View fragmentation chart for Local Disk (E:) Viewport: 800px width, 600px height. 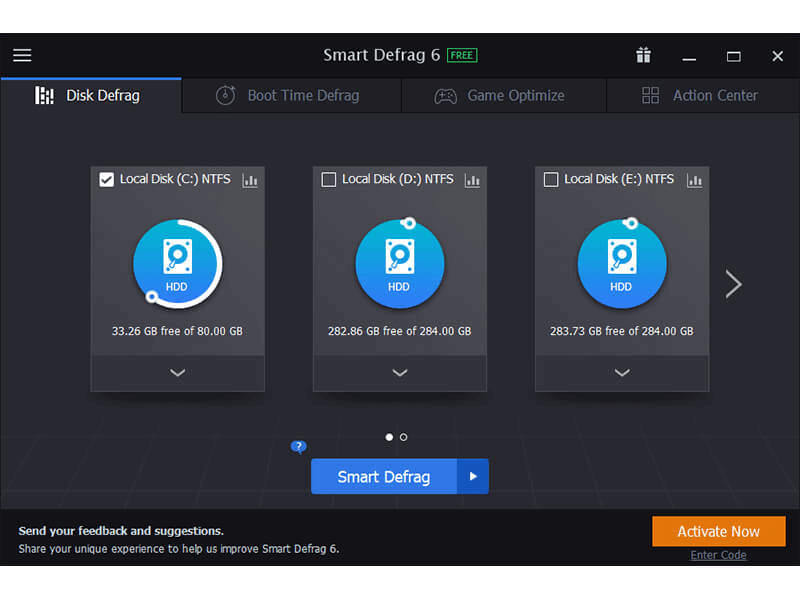pos(693,180)
